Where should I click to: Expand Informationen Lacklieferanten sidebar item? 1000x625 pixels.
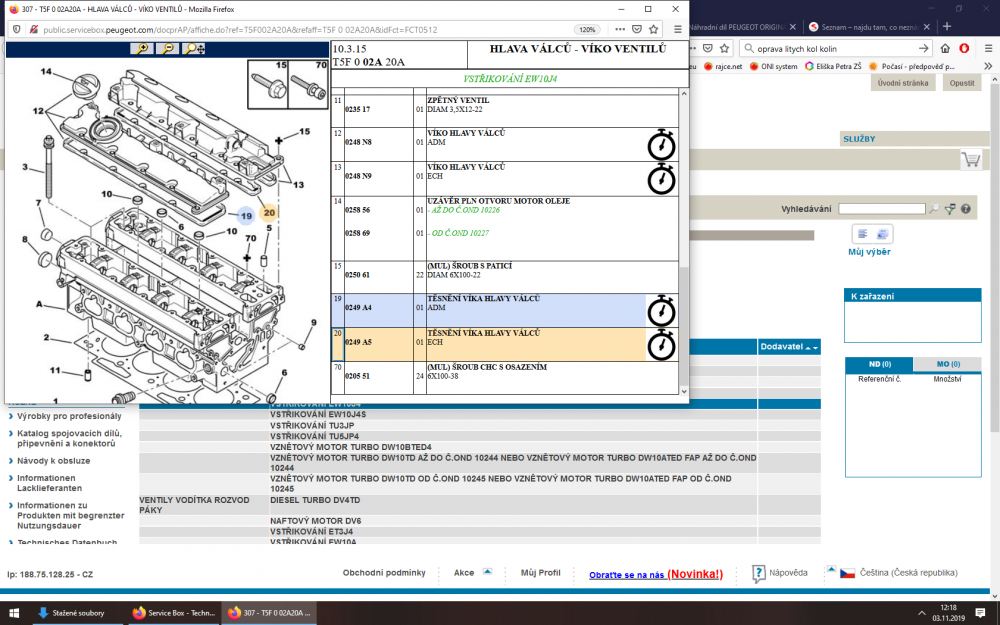50,483
